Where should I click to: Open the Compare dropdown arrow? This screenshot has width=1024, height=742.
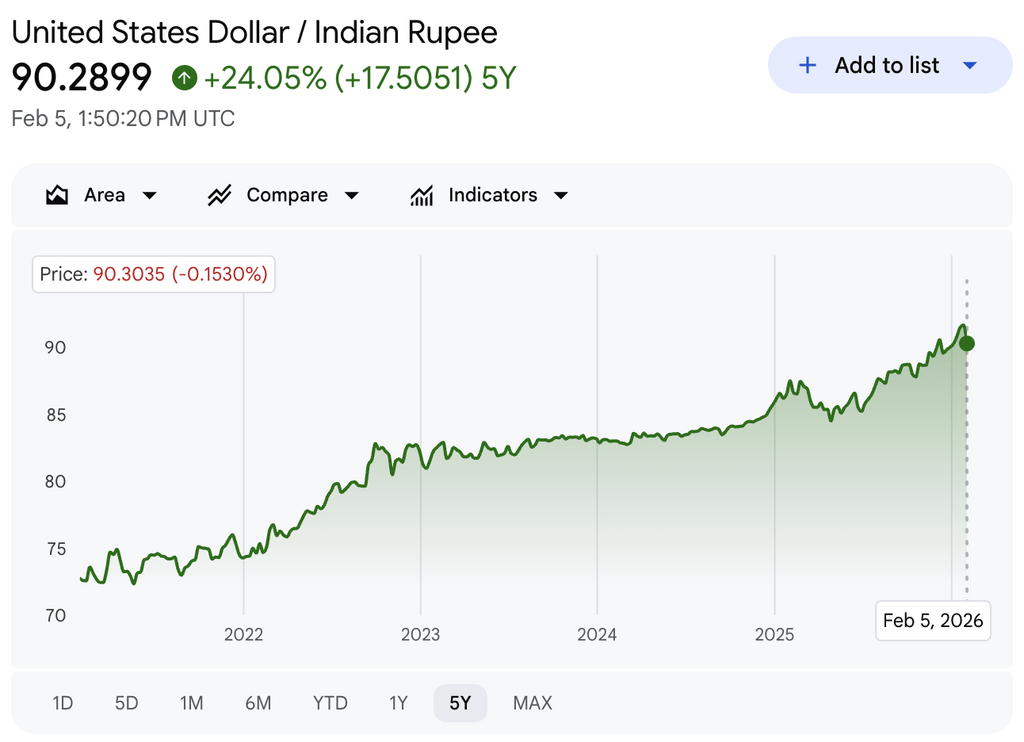click(352, 195)
